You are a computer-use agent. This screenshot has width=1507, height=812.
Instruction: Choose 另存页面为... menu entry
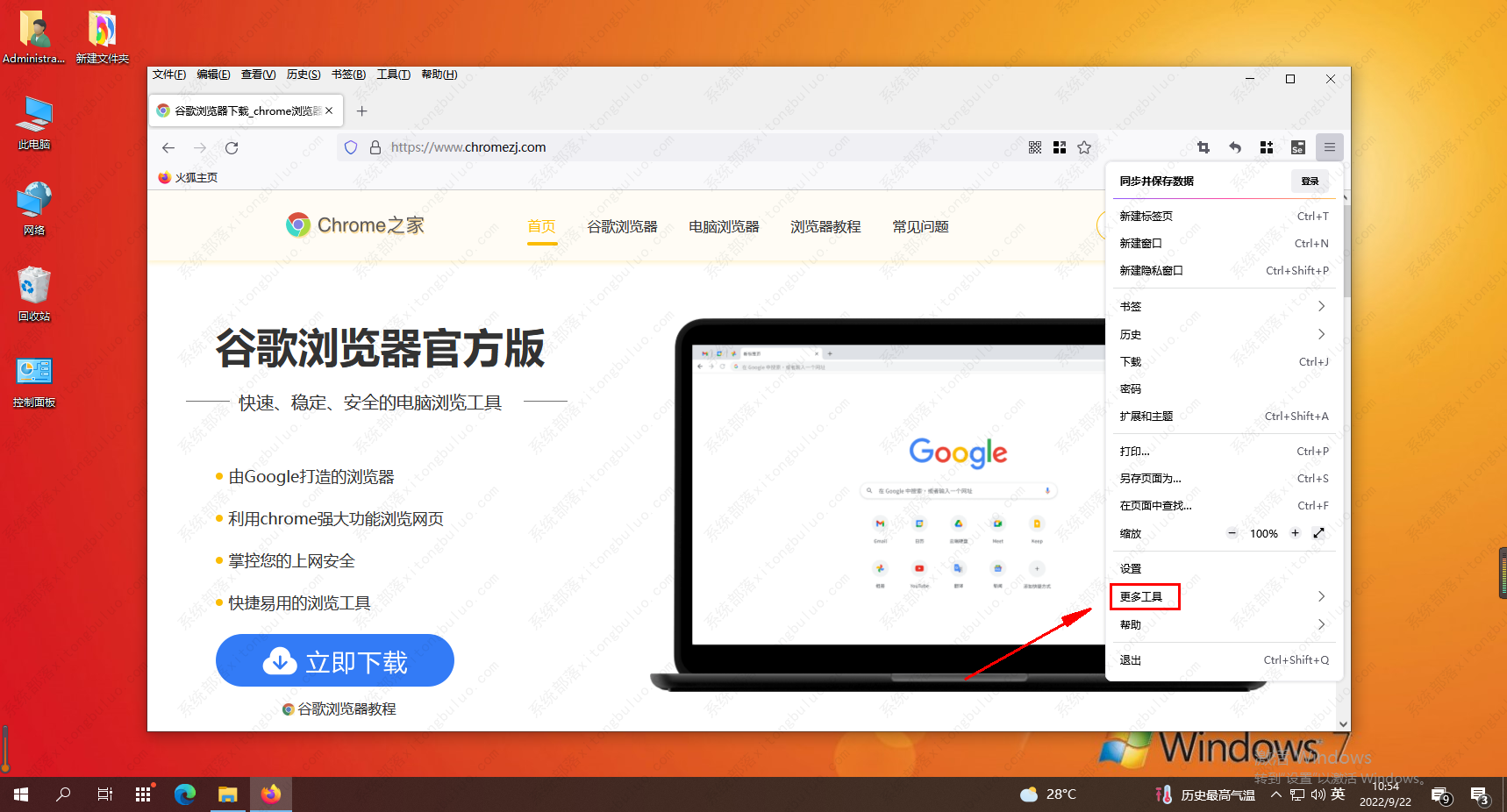coord(1223,478)
